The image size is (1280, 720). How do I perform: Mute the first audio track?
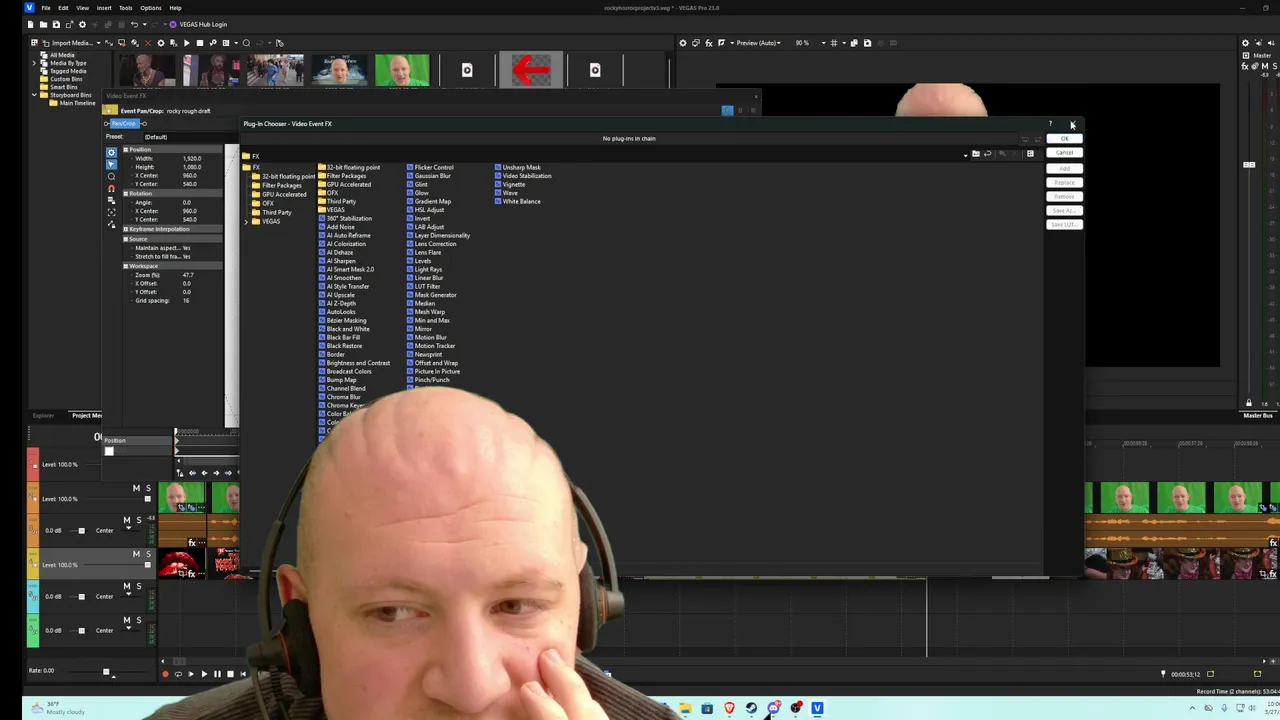pos(126,520)
